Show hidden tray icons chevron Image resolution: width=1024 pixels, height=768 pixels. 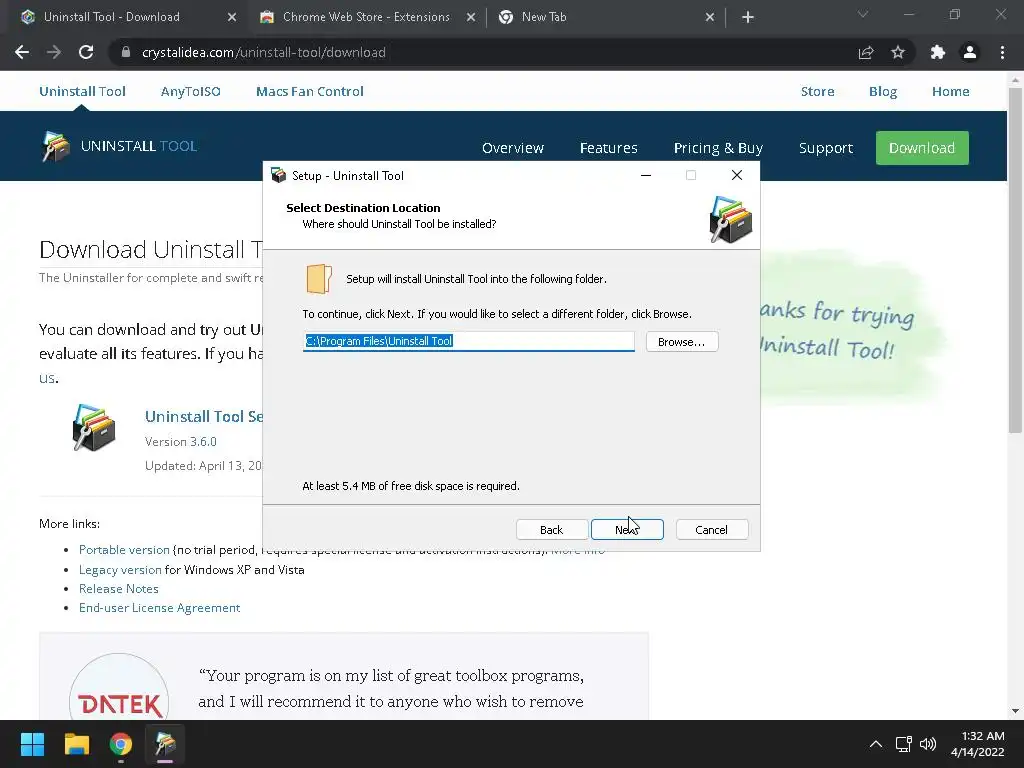tap(876, 744)
